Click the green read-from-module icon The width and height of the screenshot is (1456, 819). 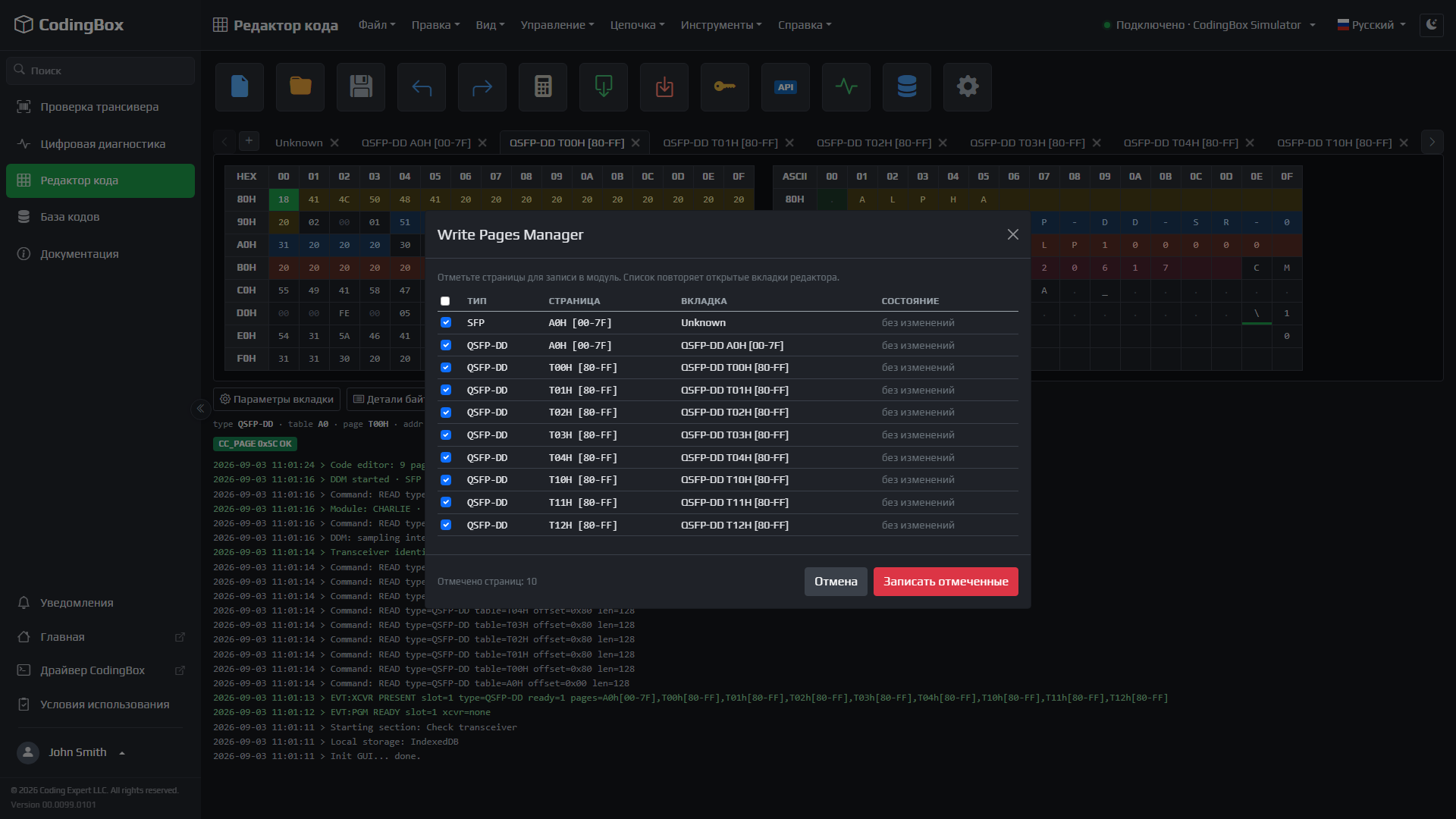[604, 86]
